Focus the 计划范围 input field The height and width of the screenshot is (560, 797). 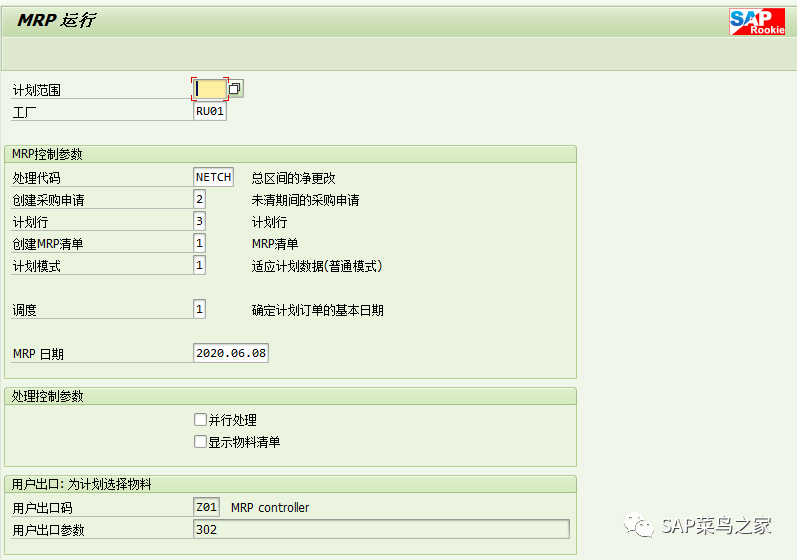[210, 89]
